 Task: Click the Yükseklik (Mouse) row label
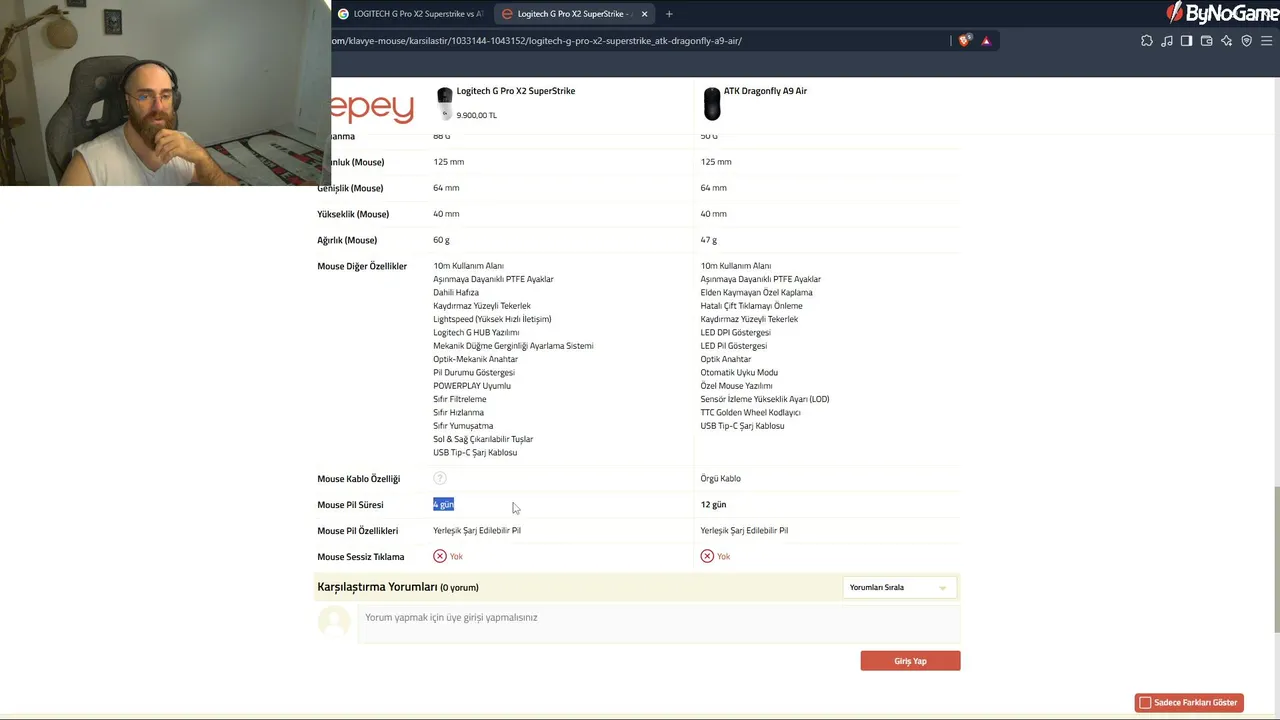click(x=353, y=214)
